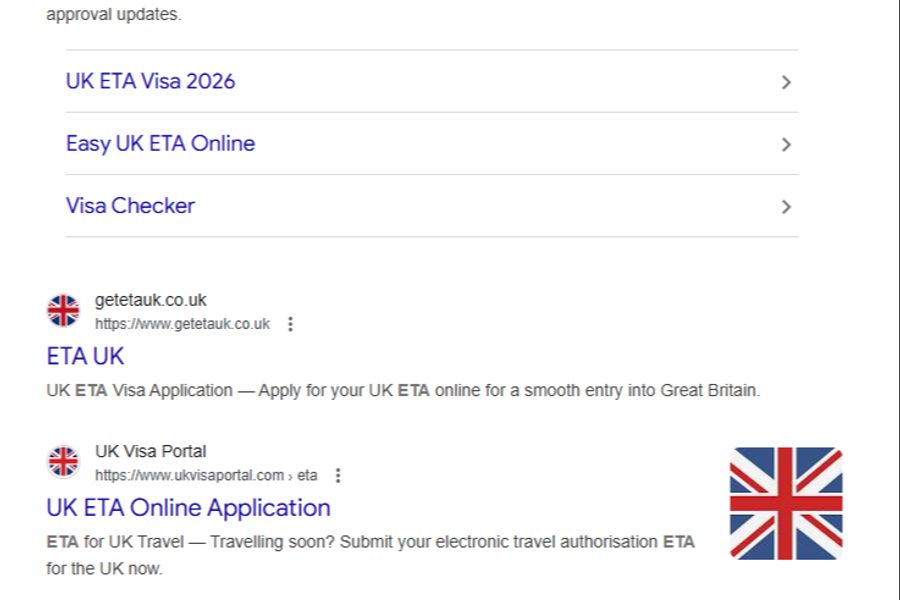Select the "Visa Checker" related search
The height and width of the screenshot is (600, 900).
pos(130,205)
